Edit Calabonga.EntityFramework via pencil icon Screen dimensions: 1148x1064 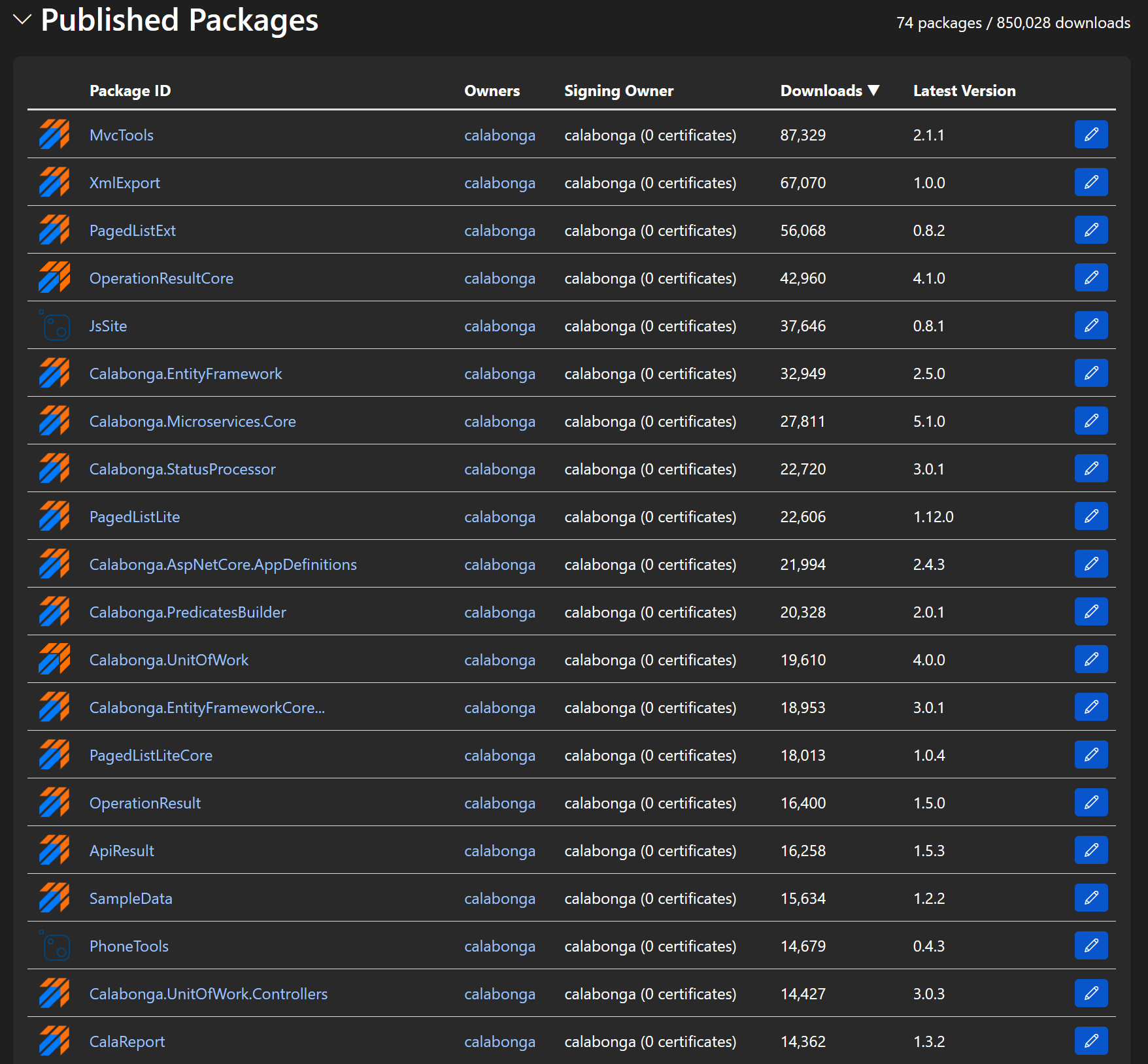pos(1091,373)
